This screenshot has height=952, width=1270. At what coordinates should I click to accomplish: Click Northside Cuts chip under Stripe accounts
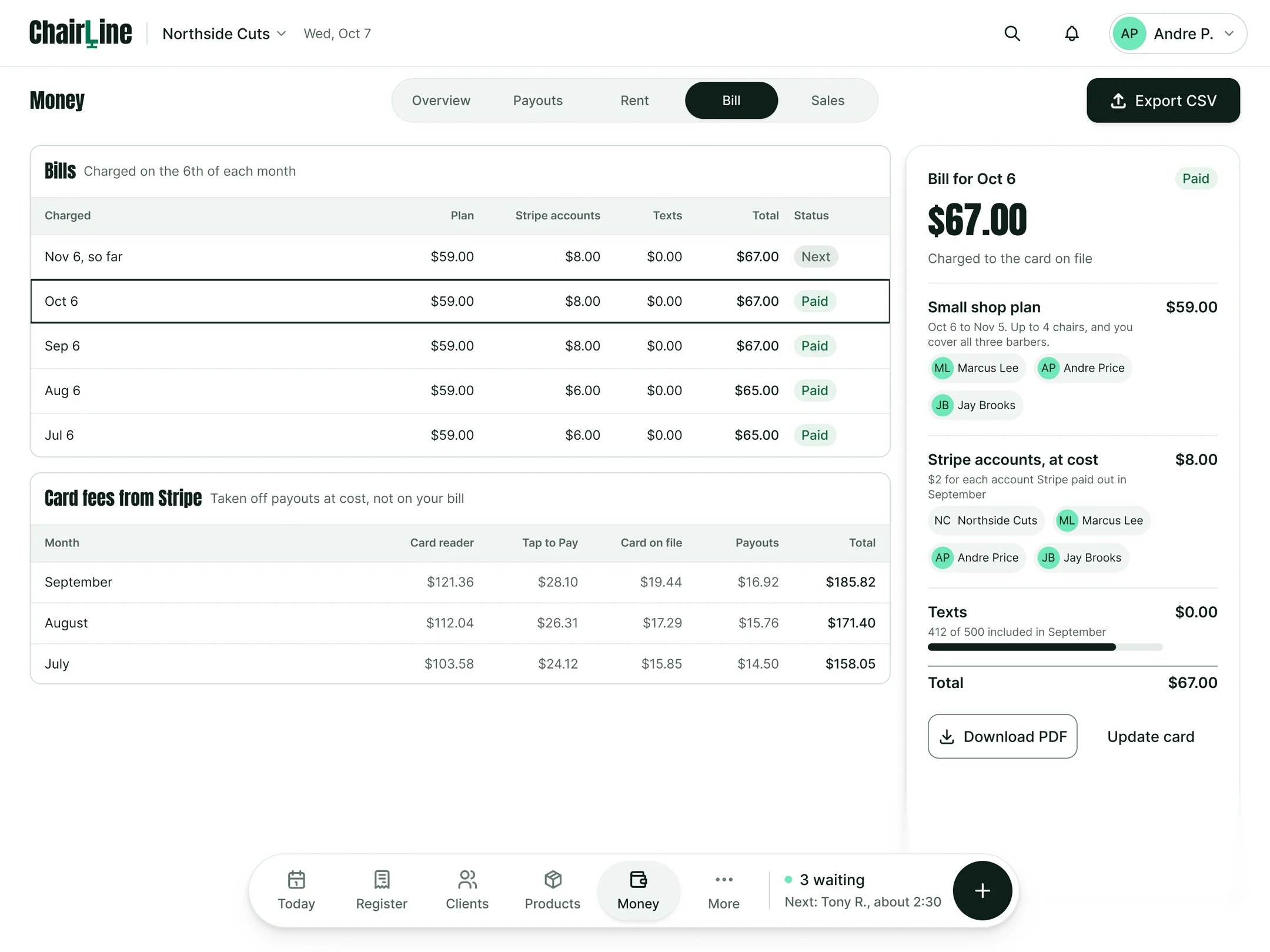tap(986, 520)
